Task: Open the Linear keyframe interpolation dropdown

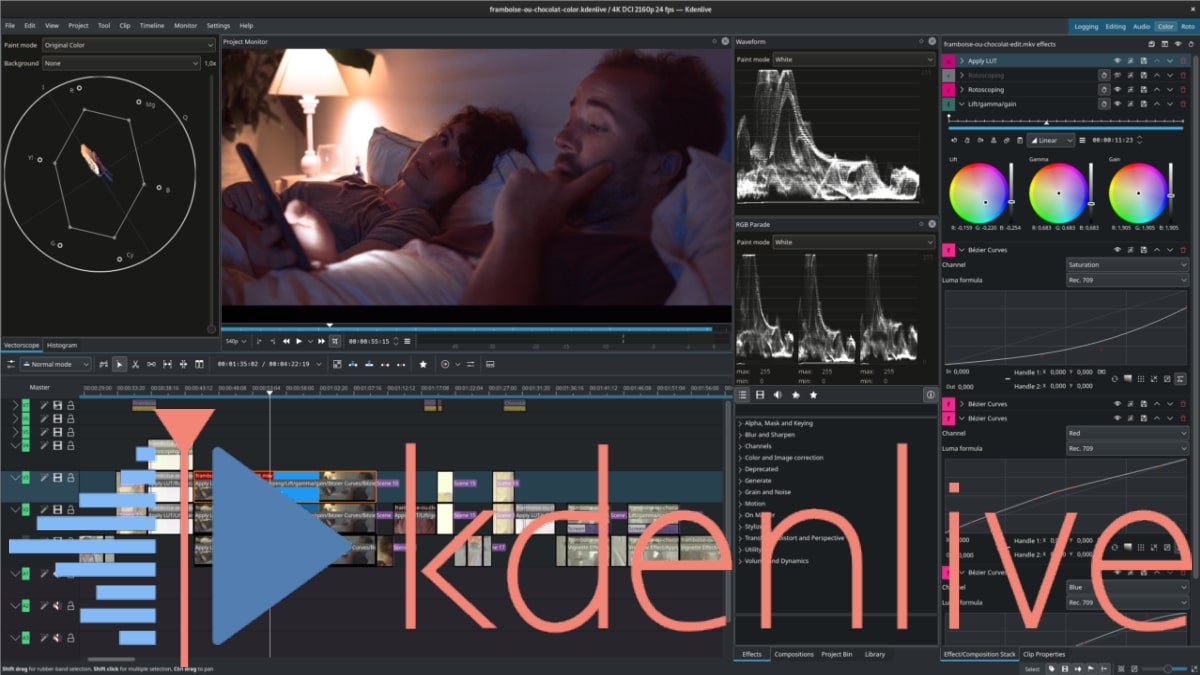Action: tap(1051, 141)
